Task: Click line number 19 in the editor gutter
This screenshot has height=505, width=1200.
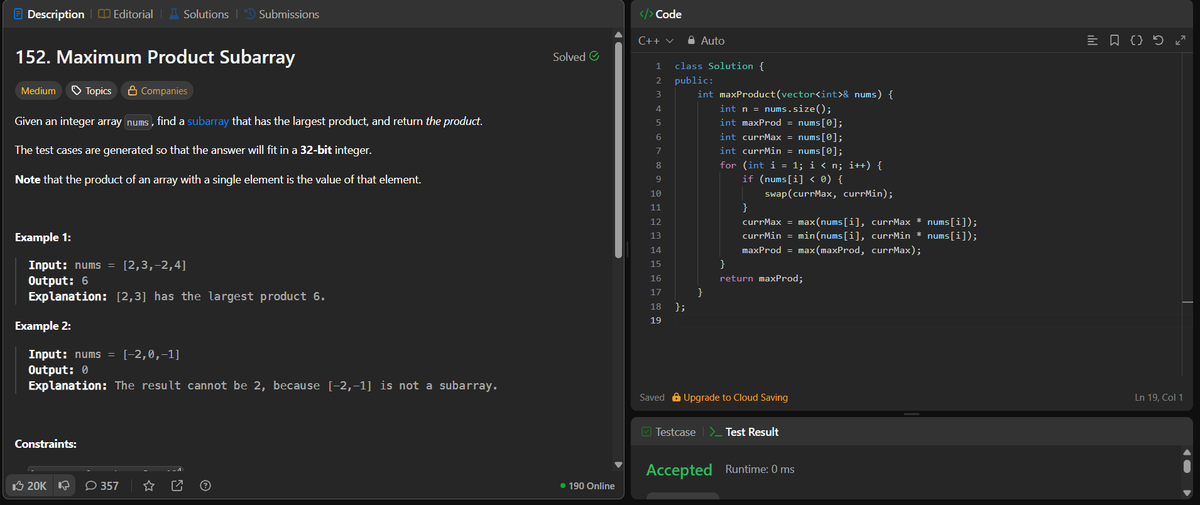Action: 655,320
